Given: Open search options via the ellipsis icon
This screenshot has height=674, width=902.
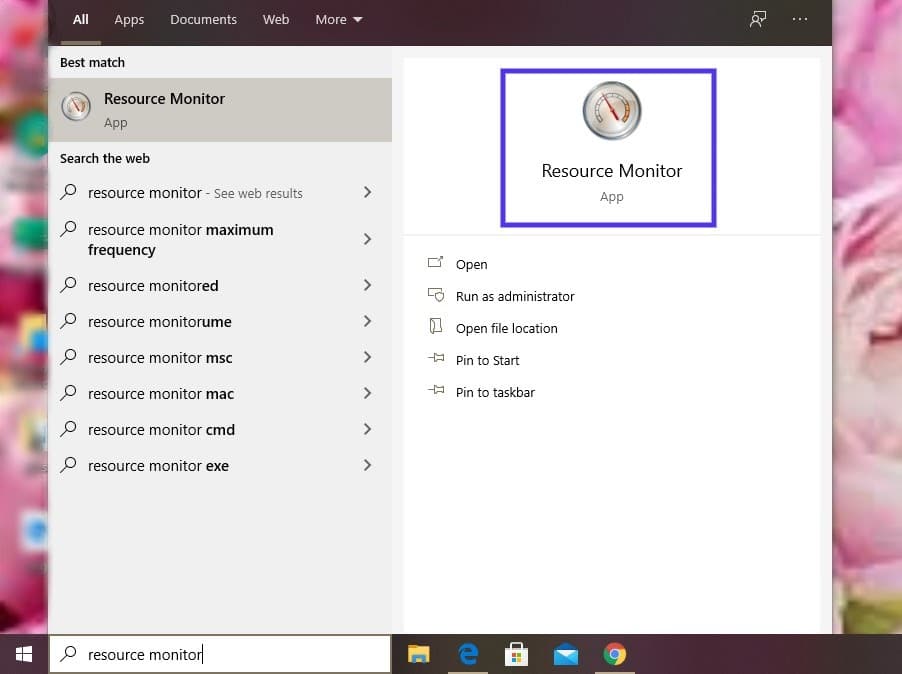Looking at the screenshot, I should pyautogui.click(x=800, y=19).
